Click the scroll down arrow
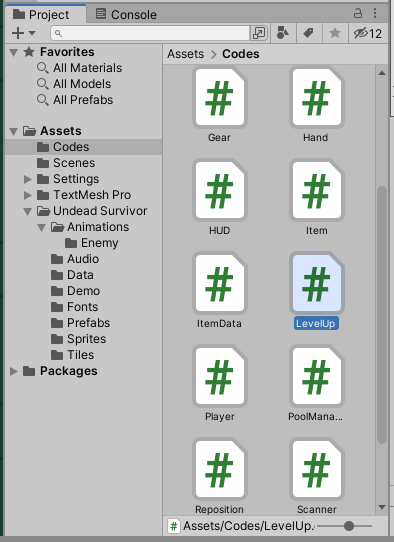 [x=382, y=507]
